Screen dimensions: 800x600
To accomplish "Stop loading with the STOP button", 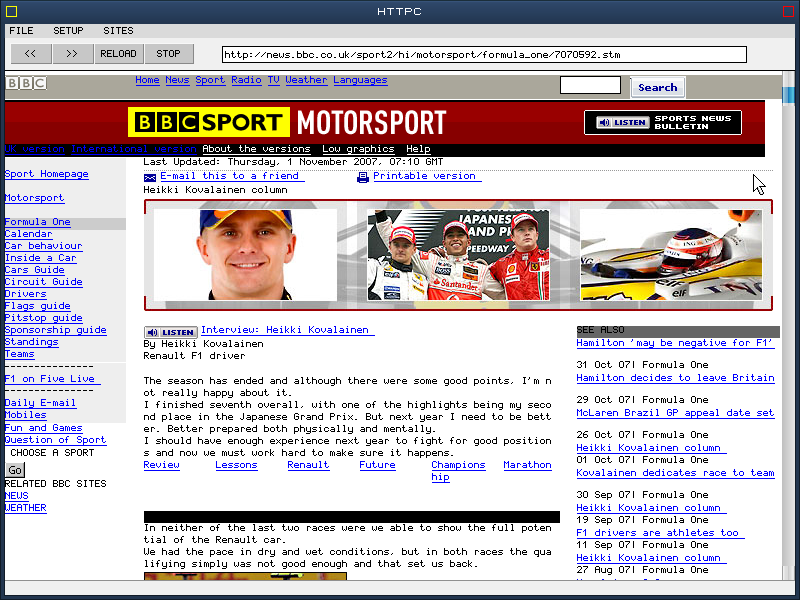I will (x=168, y=54).
